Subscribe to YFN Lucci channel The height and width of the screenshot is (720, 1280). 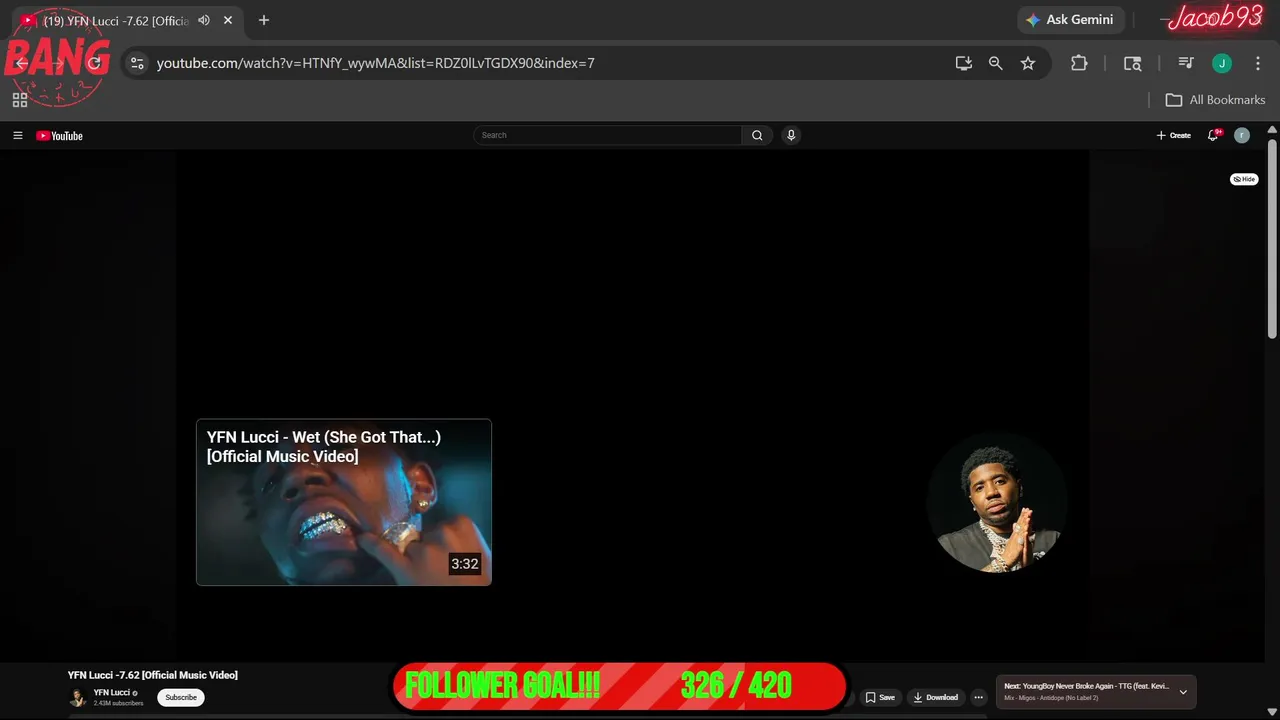point(181,697)
